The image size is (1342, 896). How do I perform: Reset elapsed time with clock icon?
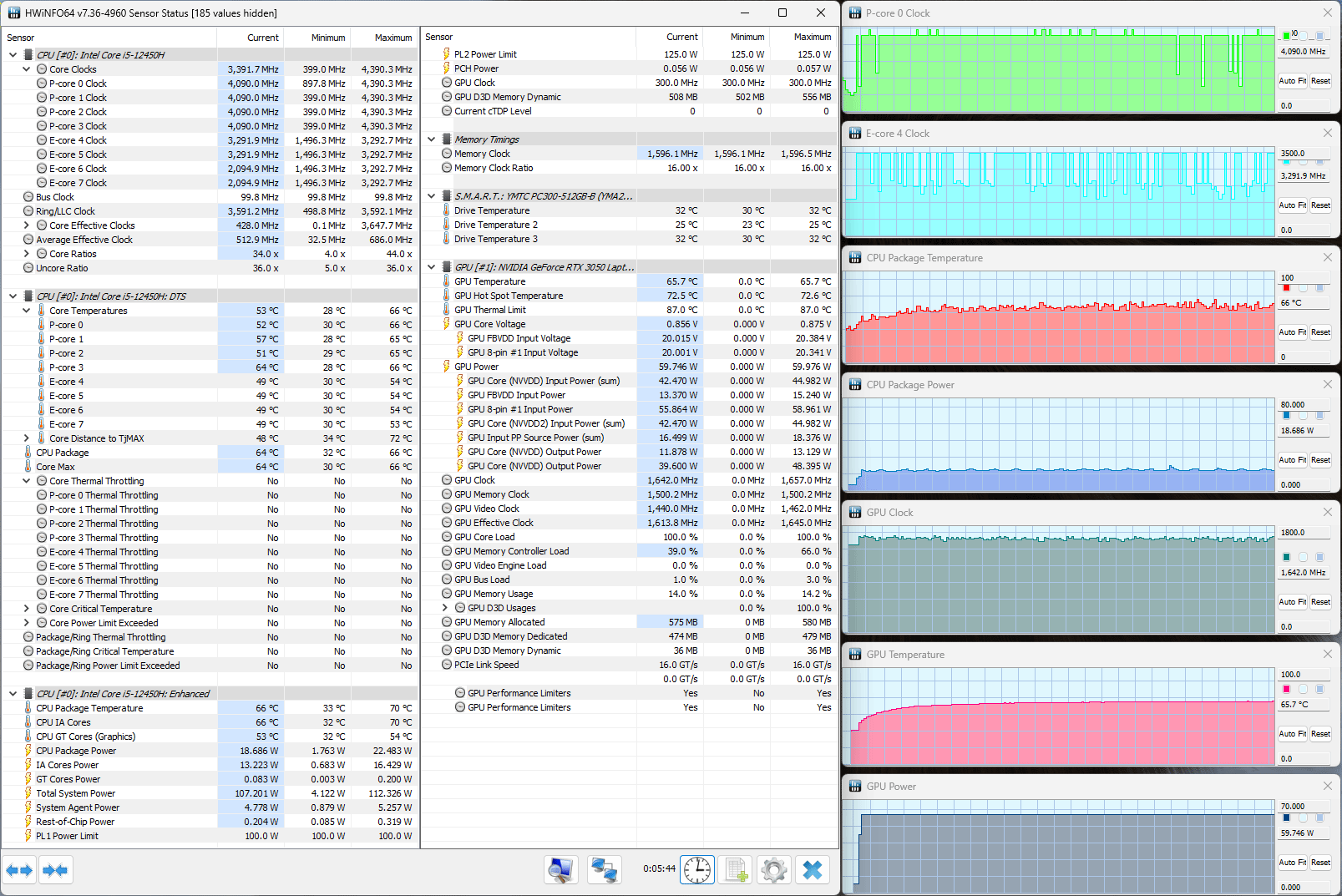pos(696,870)
